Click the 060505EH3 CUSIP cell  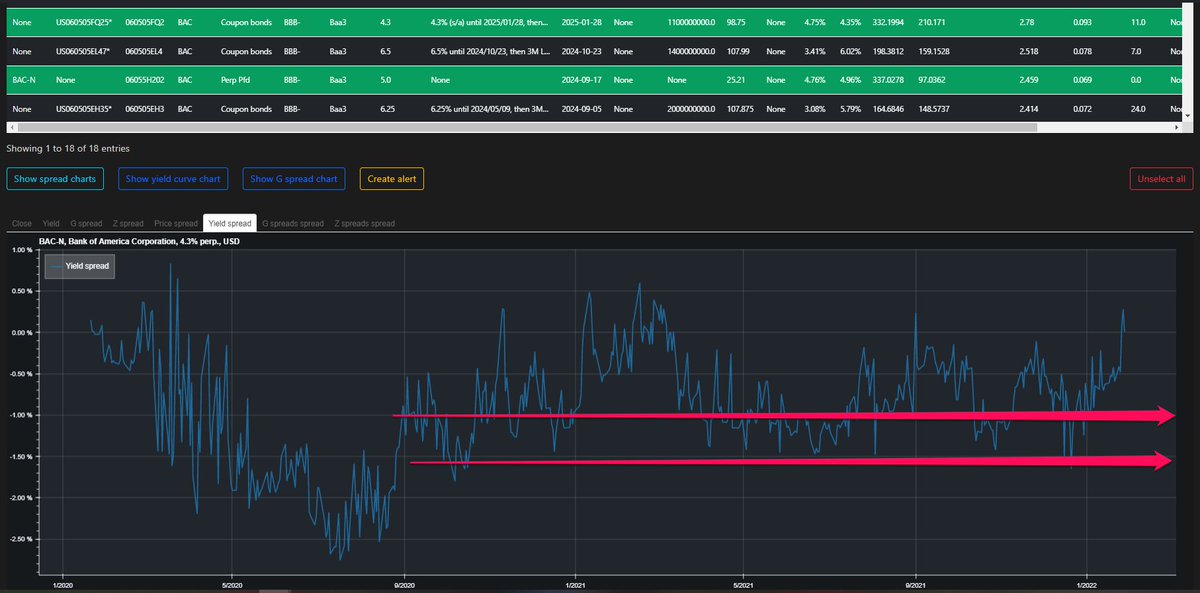[x=144, y=107]
